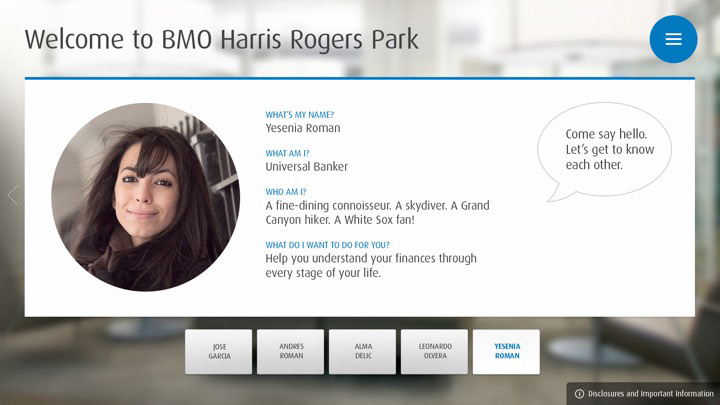
Task: Click 'WHAT DO I WANT TO DO FOR YOU?'
Action: pyautogui.click(x=327, y=245)
